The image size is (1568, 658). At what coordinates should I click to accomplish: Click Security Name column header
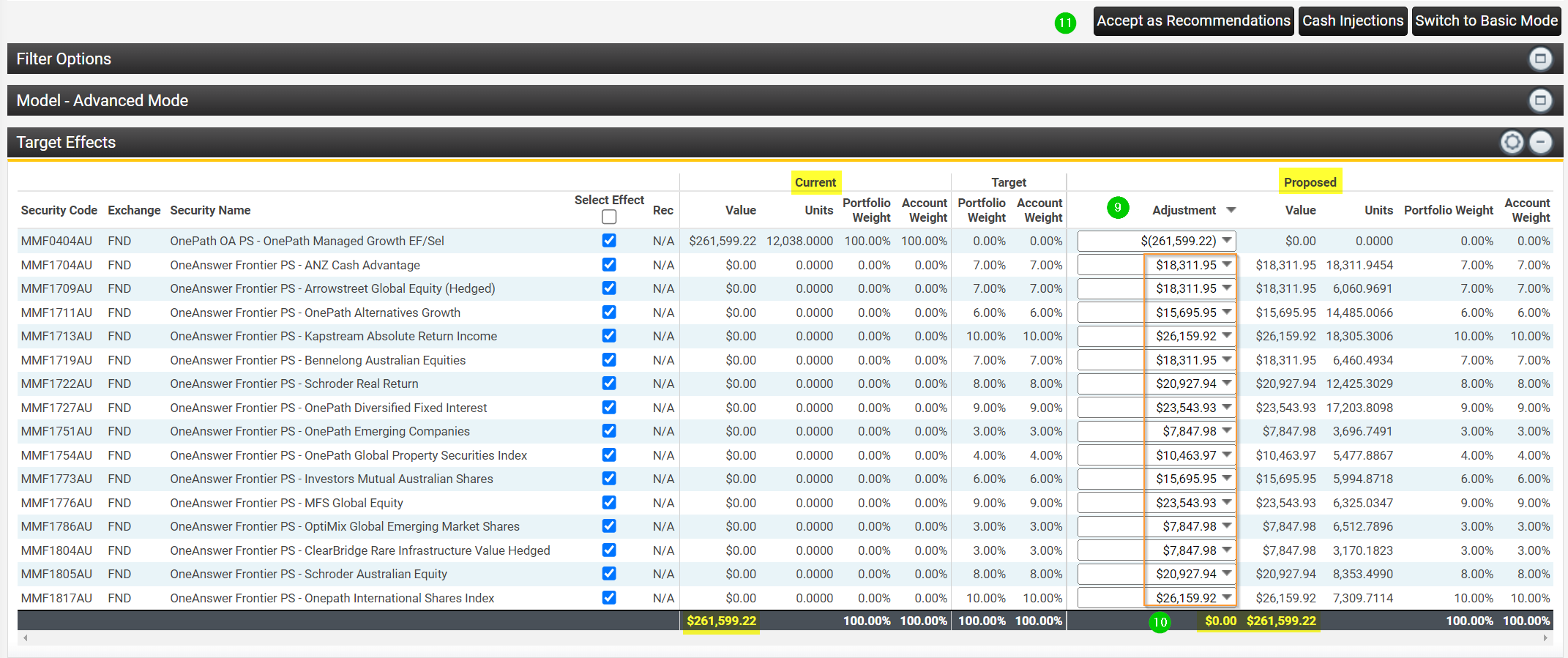[x=210, y=210]
